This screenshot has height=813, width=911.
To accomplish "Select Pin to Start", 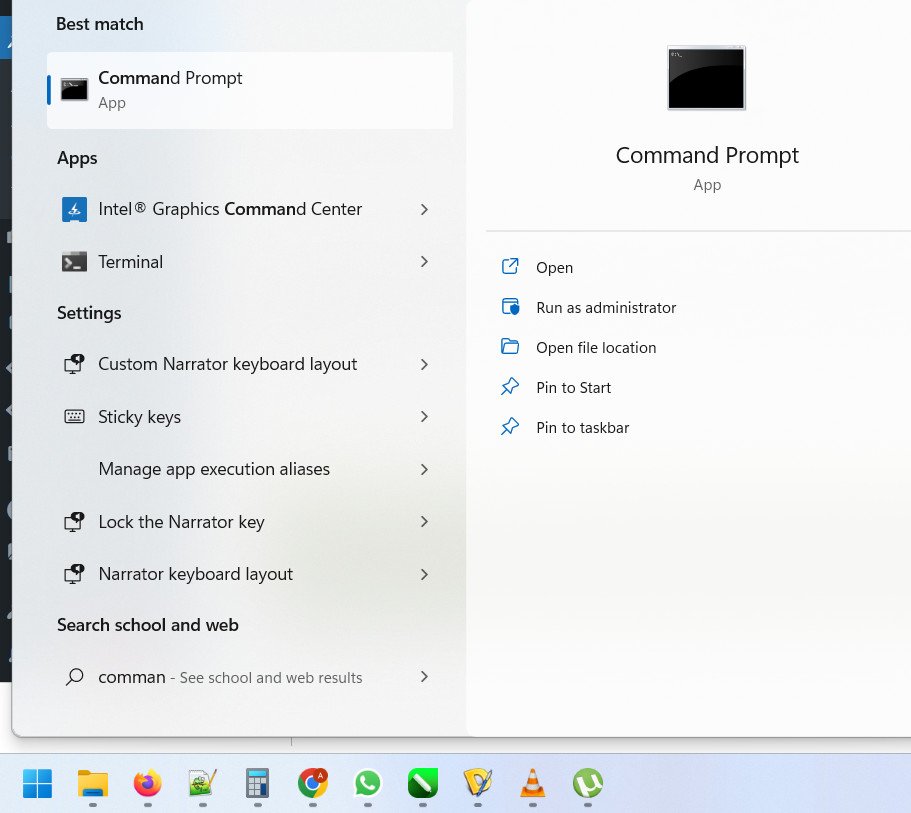I will [573, 388].
